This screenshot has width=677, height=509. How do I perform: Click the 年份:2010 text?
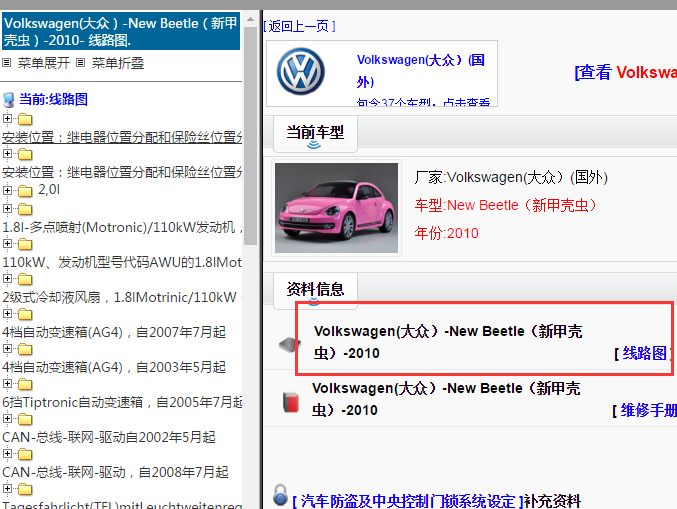(x=446, y=233)
